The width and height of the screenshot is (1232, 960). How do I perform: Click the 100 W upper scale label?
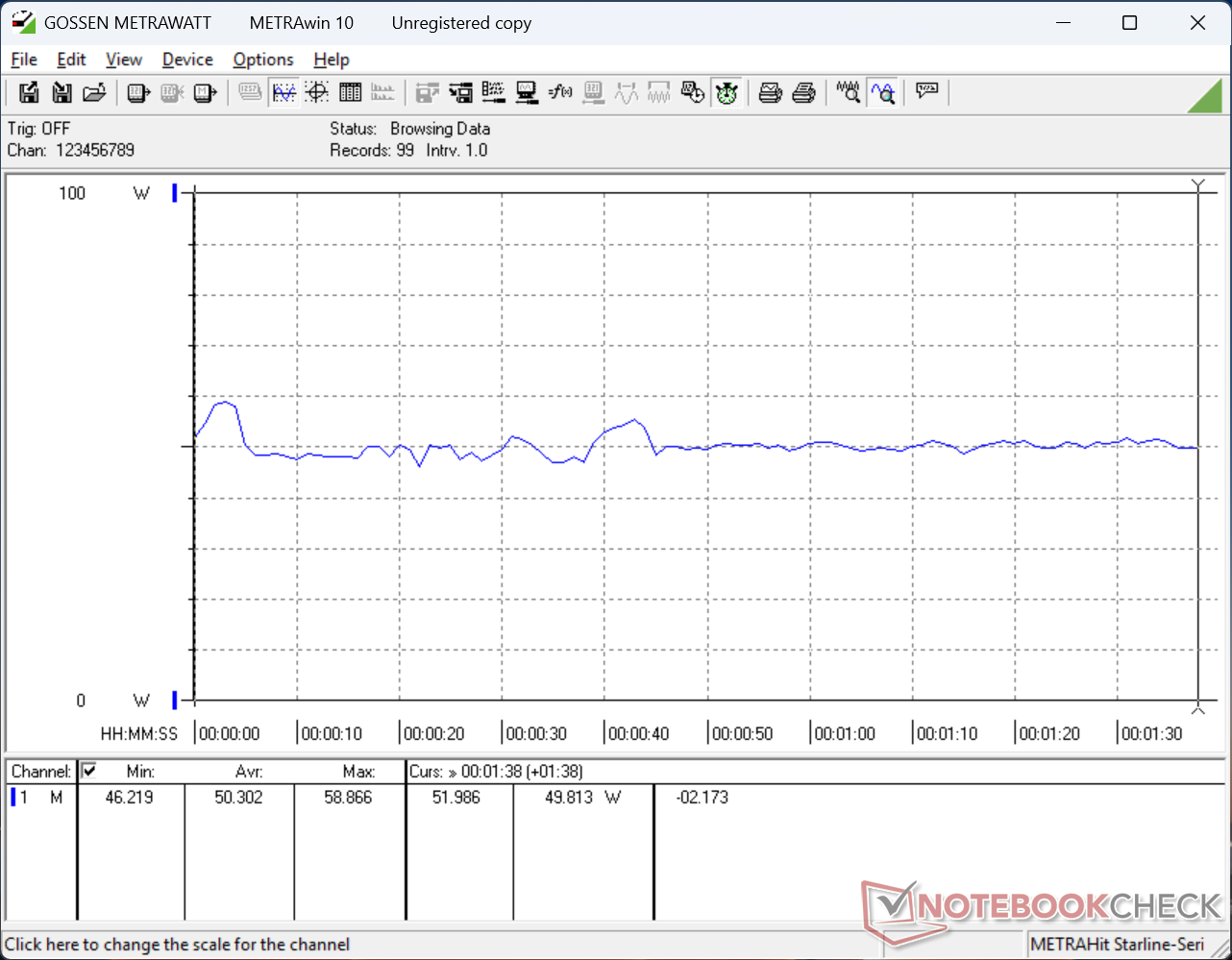click(72, 193)
